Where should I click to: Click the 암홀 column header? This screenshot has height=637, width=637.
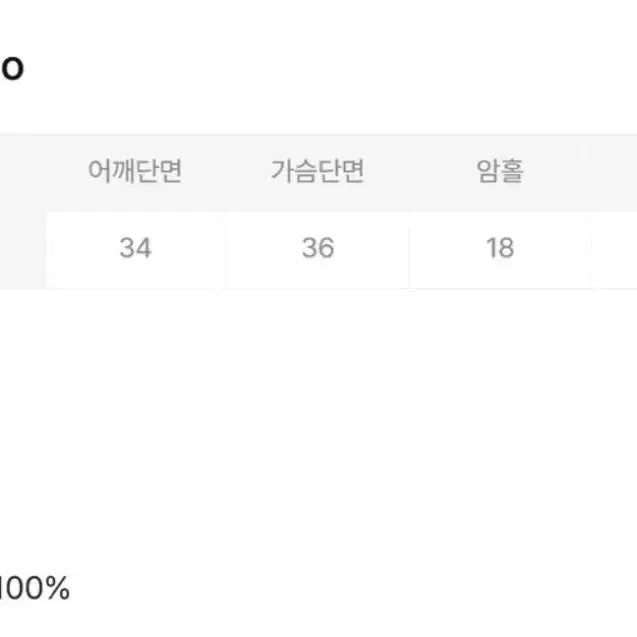point(499,172)
